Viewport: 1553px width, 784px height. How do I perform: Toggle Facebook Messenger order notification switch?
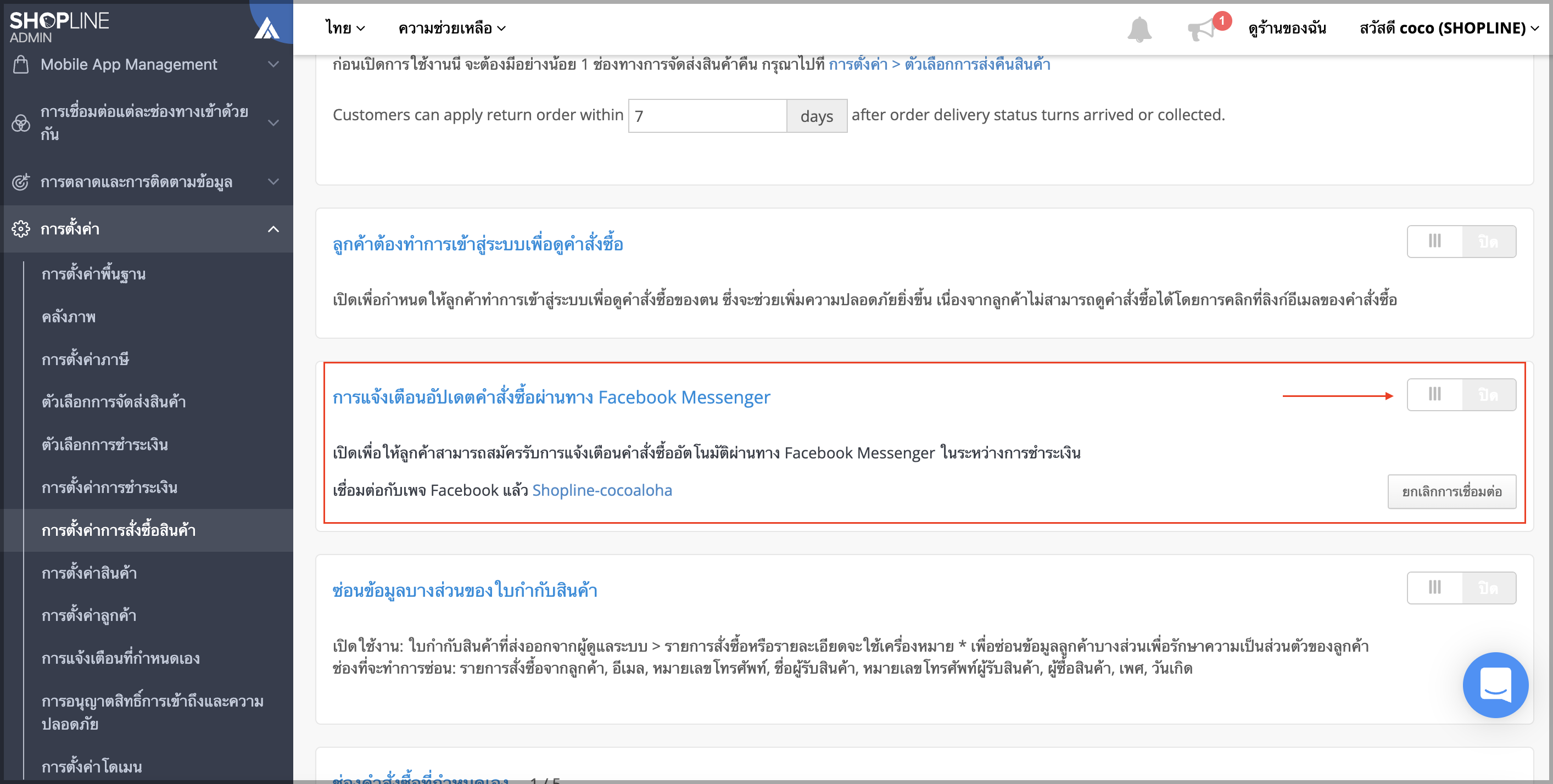(1461, 395)
